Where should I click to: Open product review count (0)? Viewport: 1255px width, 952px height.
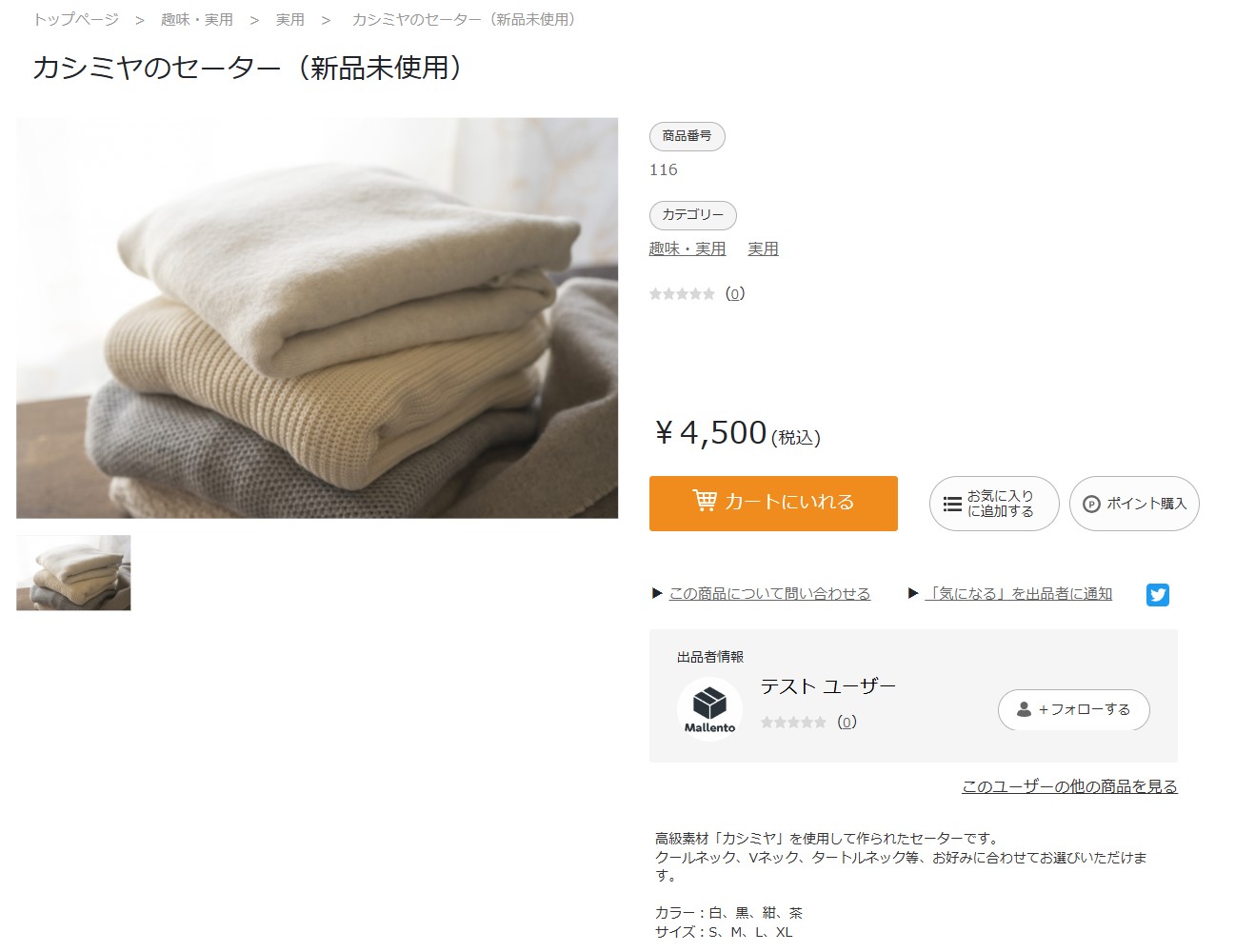(x=735, y=293)
